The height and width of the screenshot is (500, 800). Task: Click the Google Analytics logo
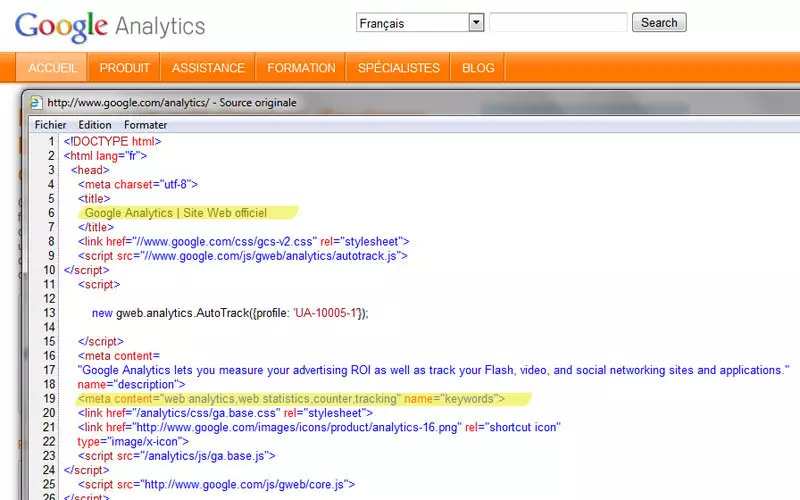[110, 27]
